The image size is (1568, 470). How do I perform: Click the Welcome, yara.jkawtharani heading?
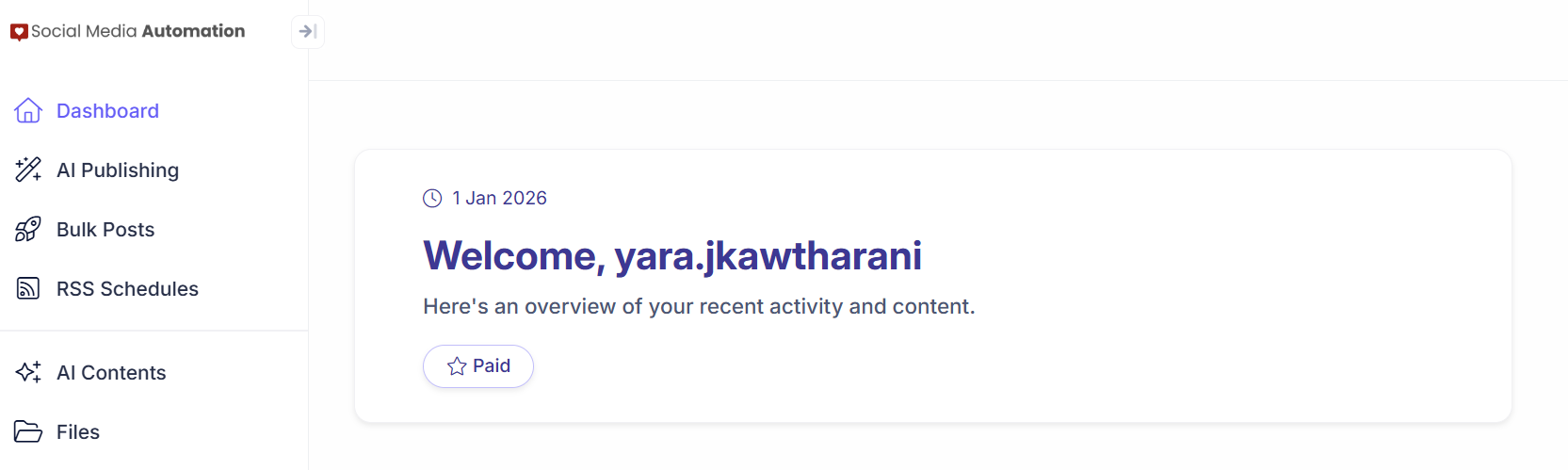tap(672, 255)
